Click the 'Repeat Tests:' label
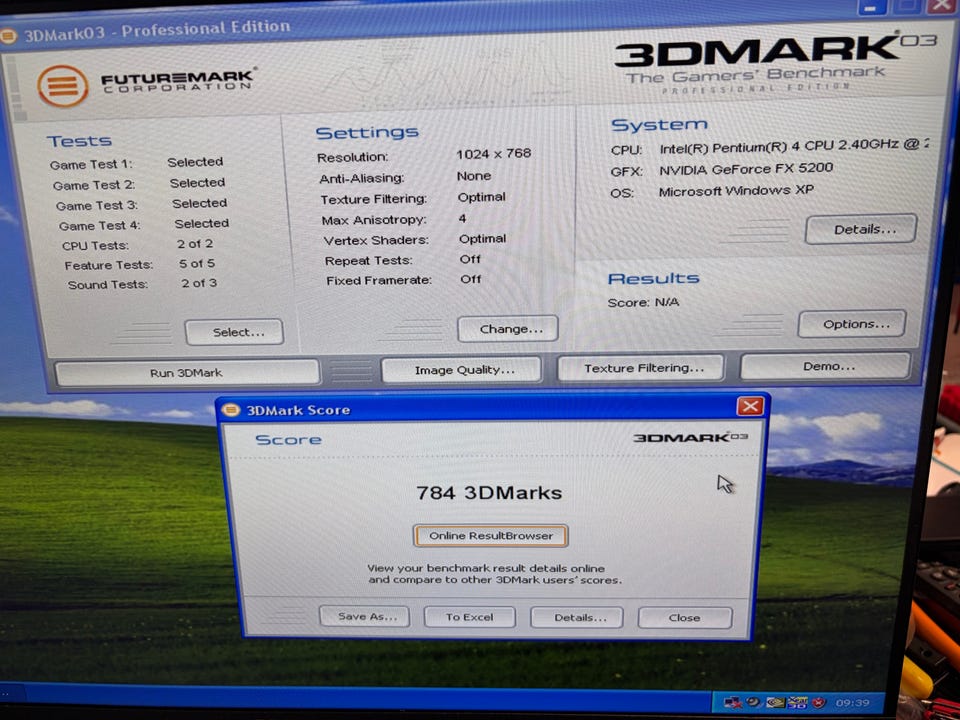The image size is (960, 720). (x=368, y=261)
